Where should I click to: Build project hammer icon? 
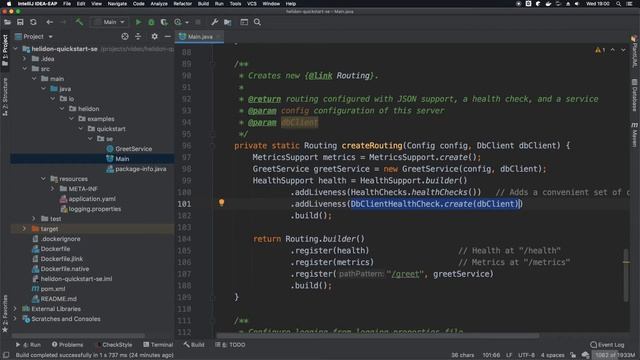pyautogui.click(x=79, y=22)
